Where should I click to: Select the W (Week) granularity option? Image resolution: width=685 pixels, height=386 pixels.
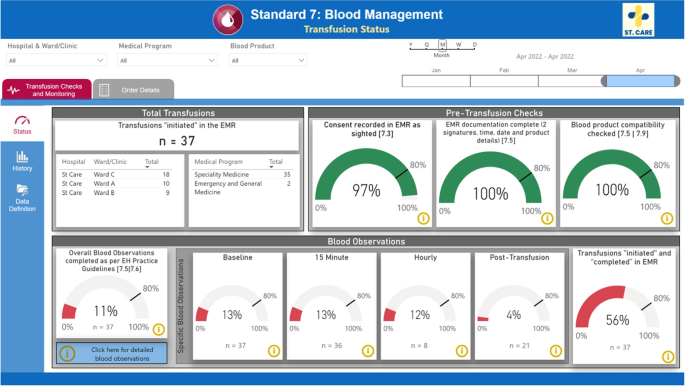tap(458, 45)
